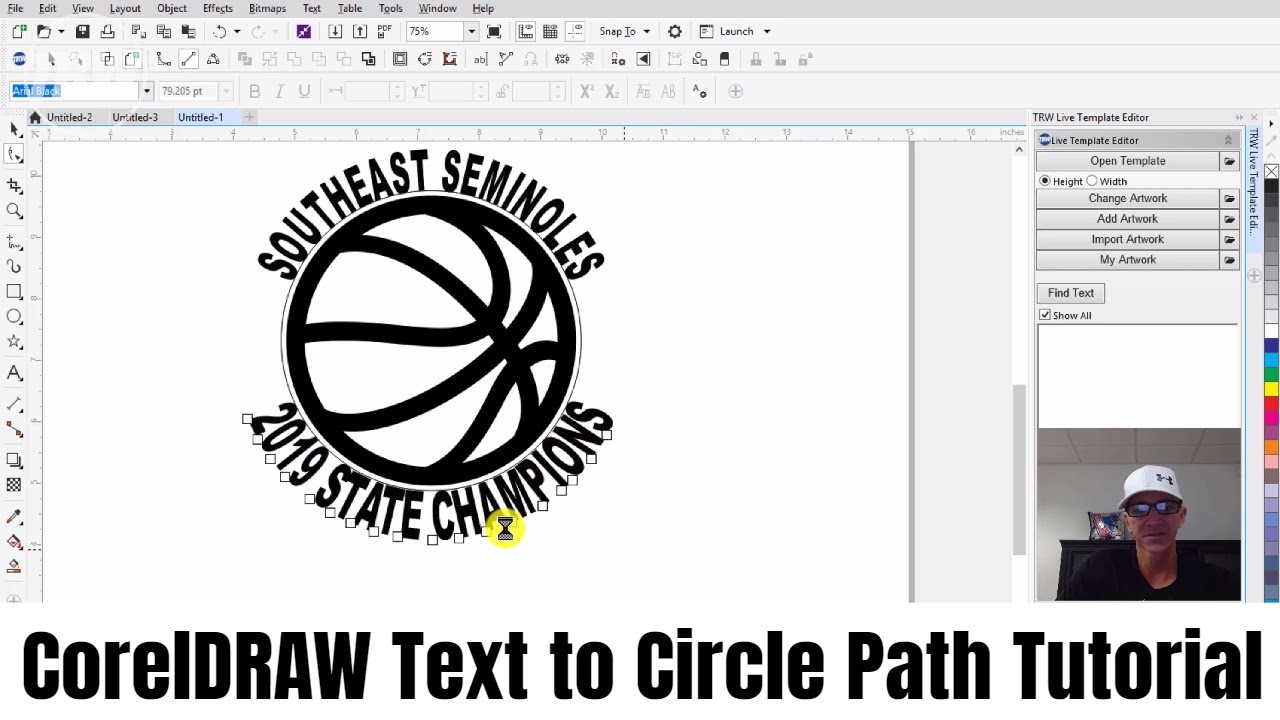The height and width of the screenshot is (720, 1280).
Task: Toggle Show rulers icon
Action: [x=525, y=32]
